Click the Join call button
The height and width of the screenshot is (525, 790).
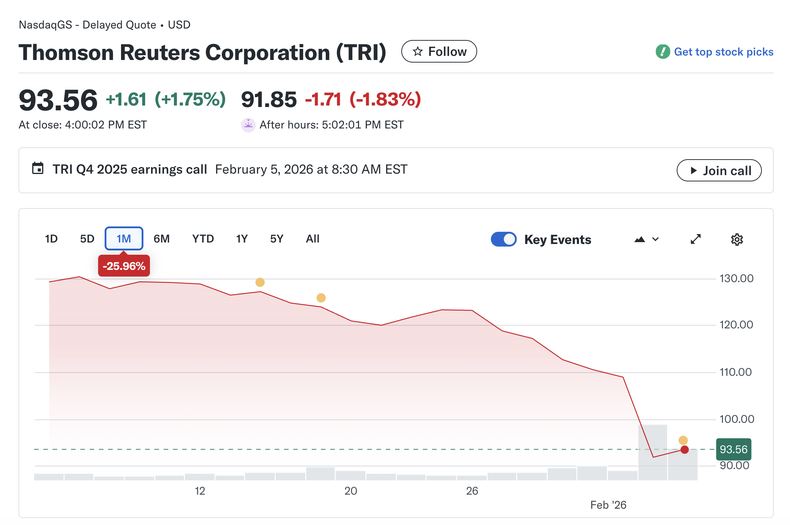click(x=719, y=170)
